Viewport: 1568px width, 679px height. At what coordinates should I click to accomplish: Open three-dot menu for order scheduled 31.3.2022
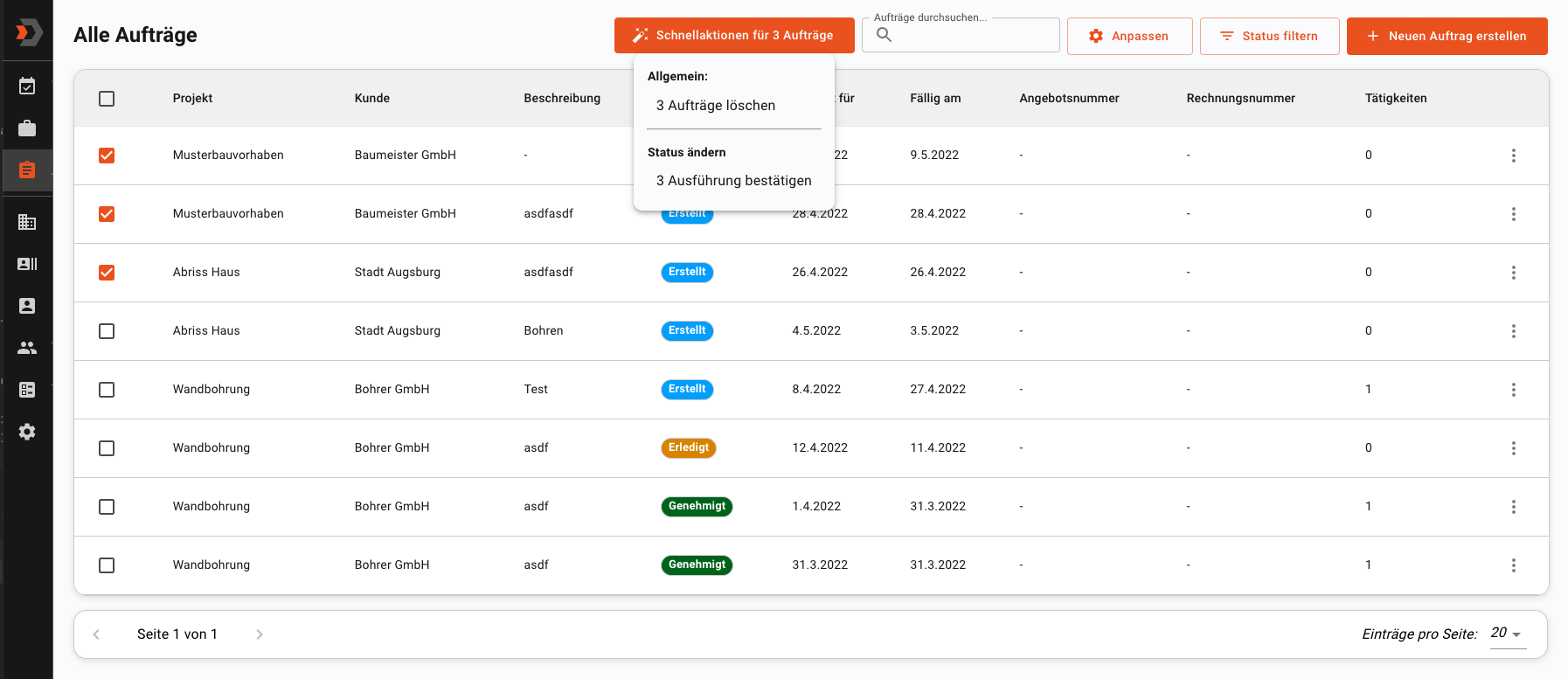click(x=1514, y=565)
